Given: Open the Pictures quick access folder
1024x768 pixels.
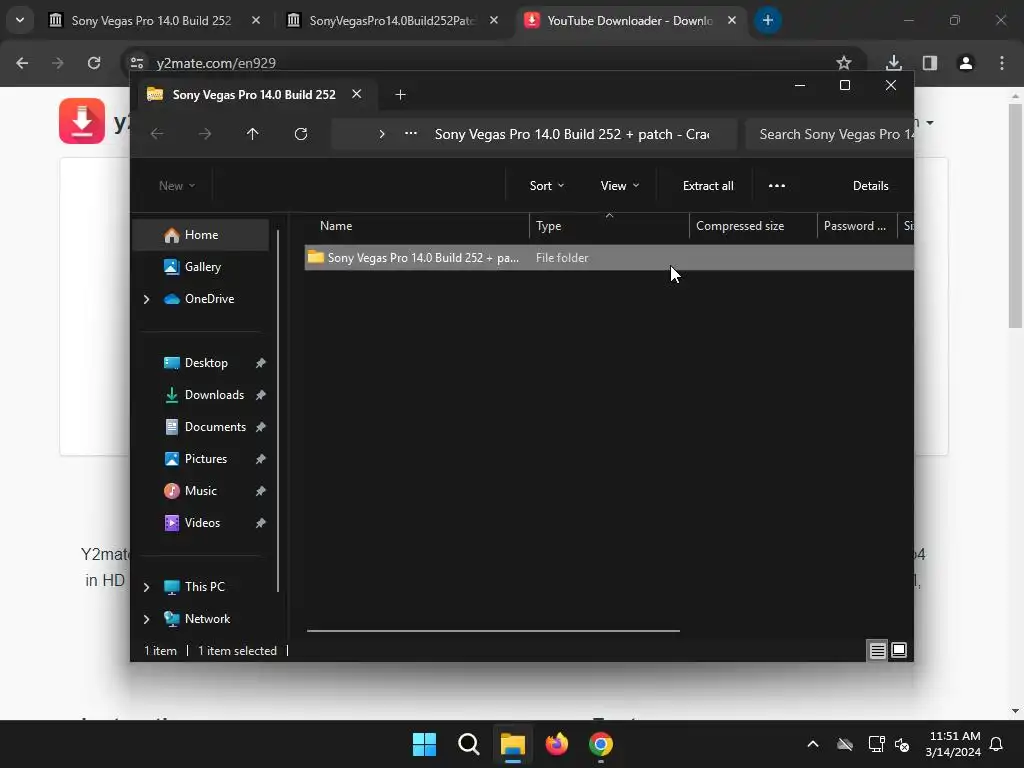Looking at the screenshot, I should (x=206, y=459).
